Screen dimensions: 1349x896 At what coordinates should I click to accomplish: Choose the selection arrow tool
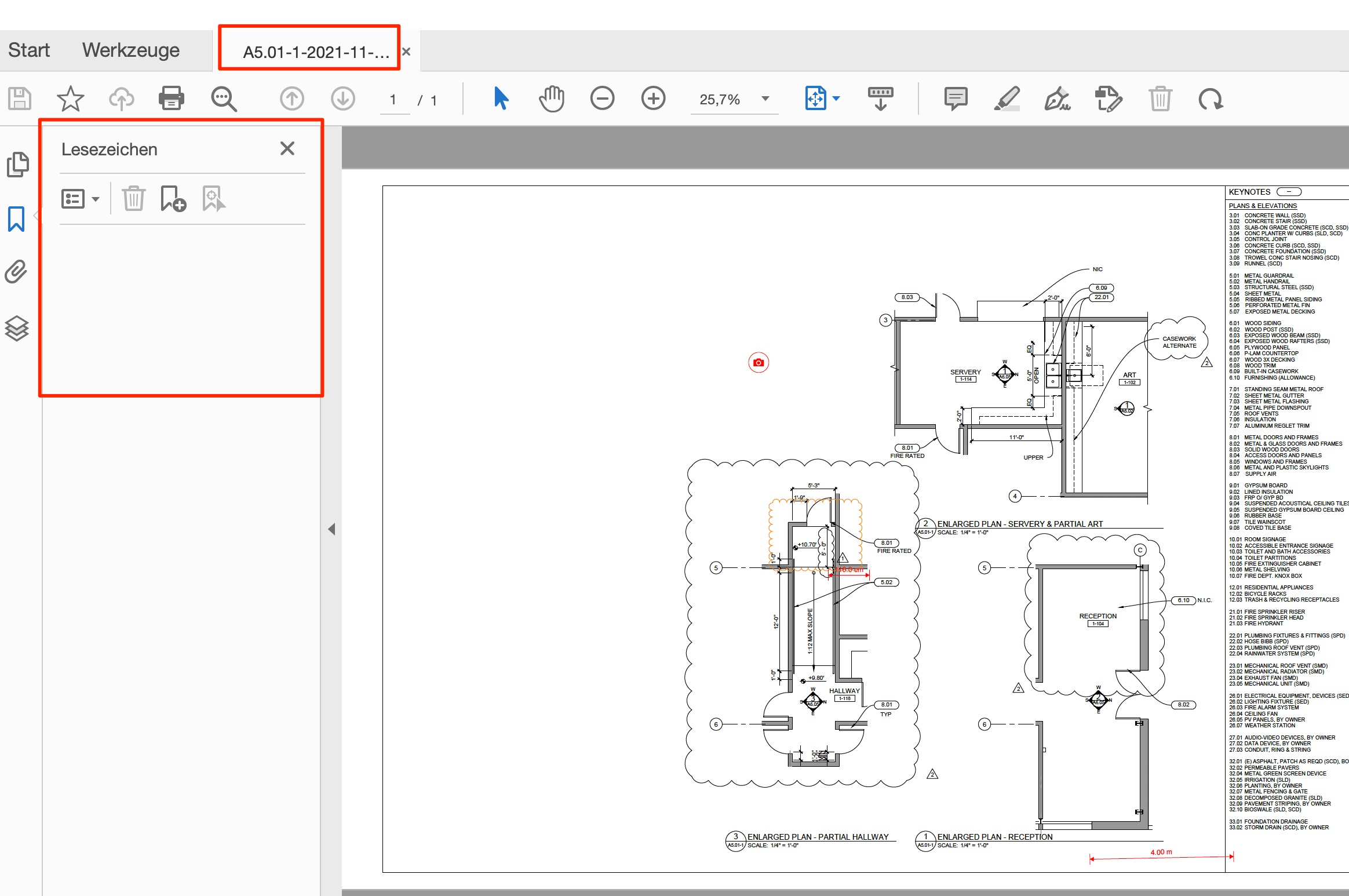point(501,99)
